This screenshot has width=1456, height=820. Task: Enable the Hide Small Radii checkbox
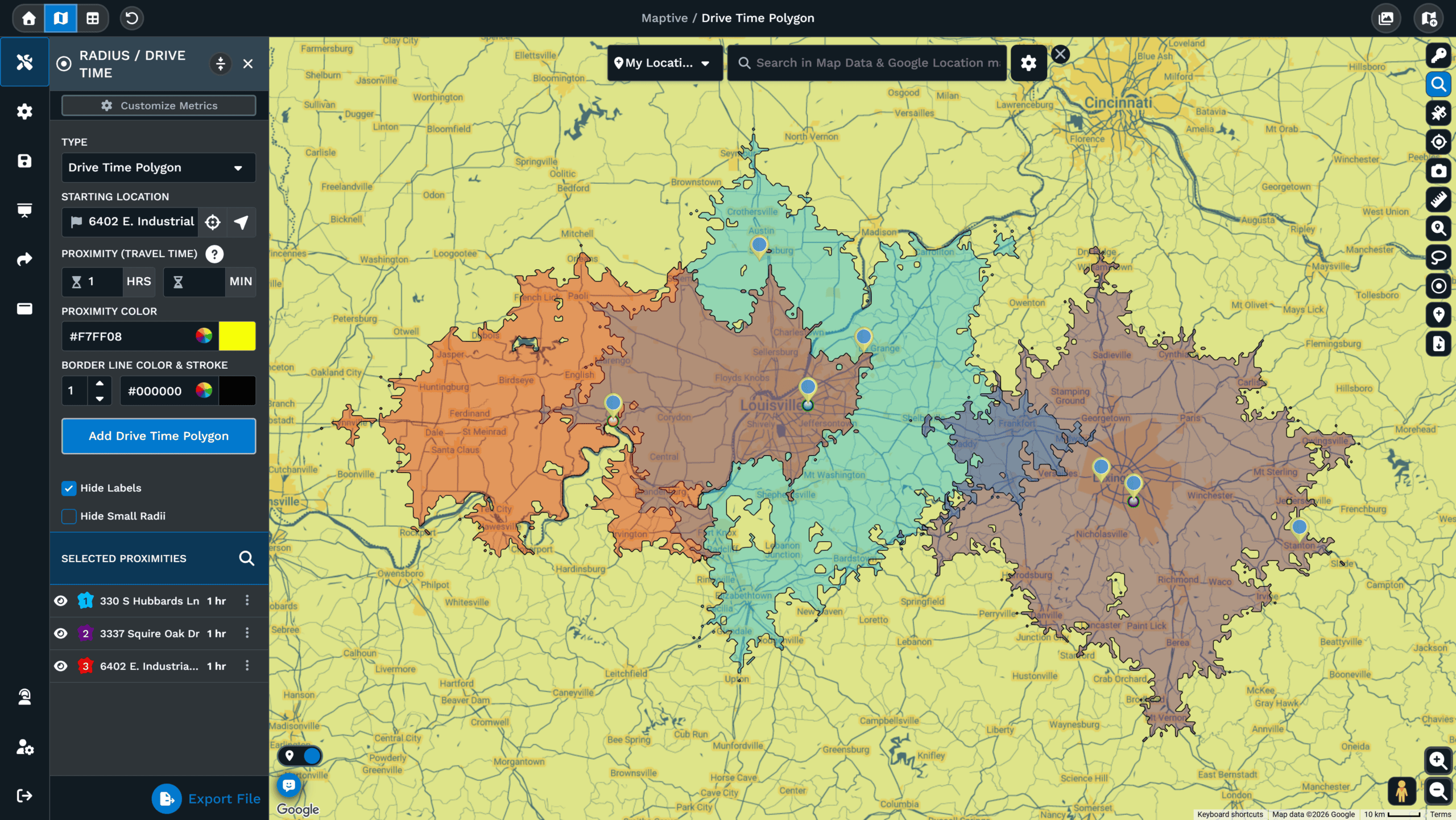coord(69,516)
